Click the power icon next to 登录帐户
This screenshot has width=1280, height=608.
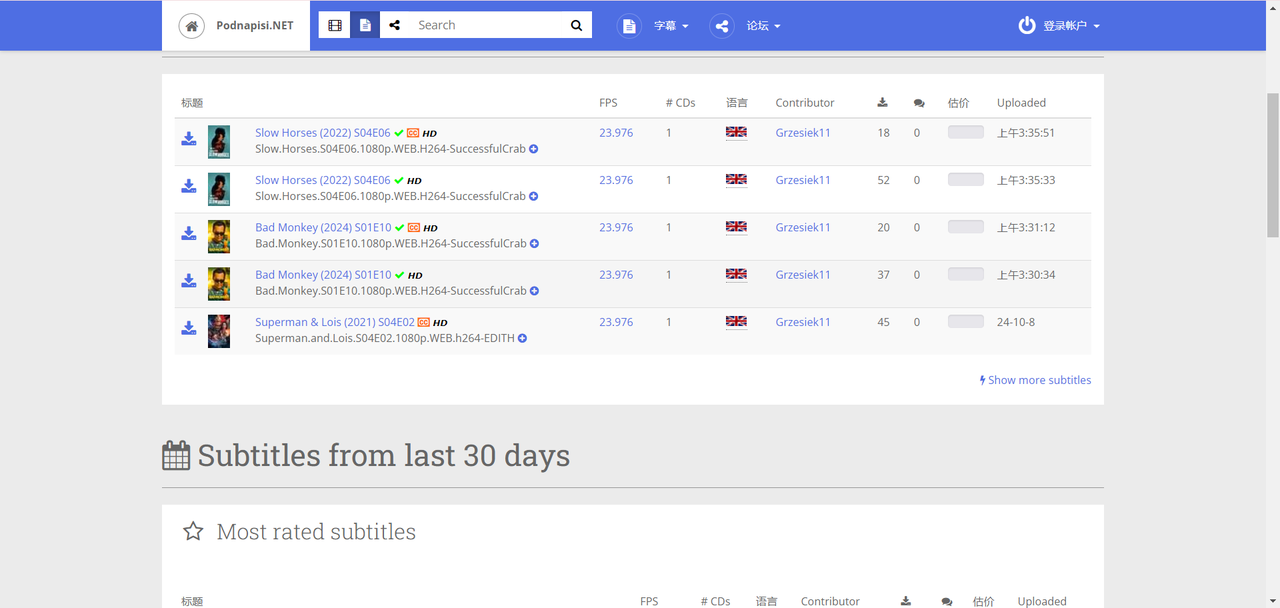(x=1027, y=26)
